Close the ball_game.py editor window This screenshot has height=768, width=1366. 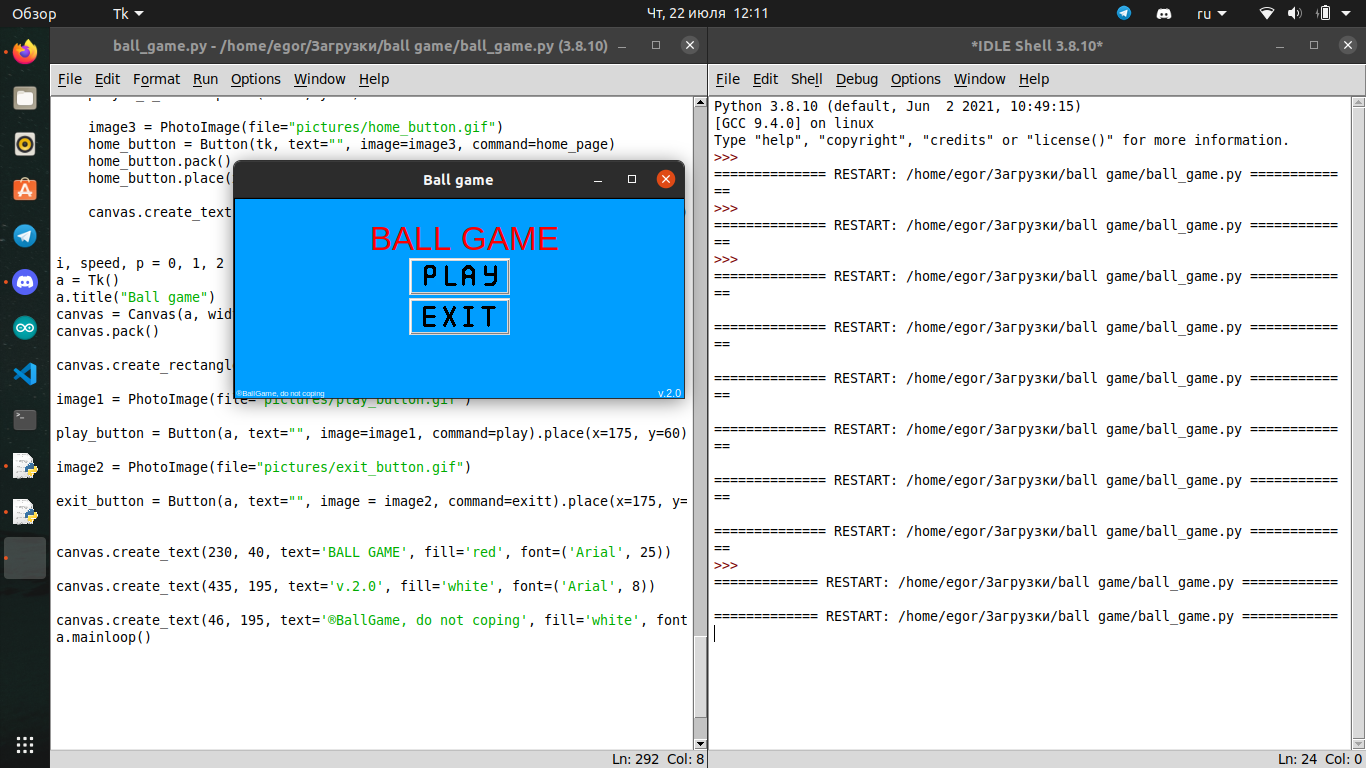click(x=690, y=45)
